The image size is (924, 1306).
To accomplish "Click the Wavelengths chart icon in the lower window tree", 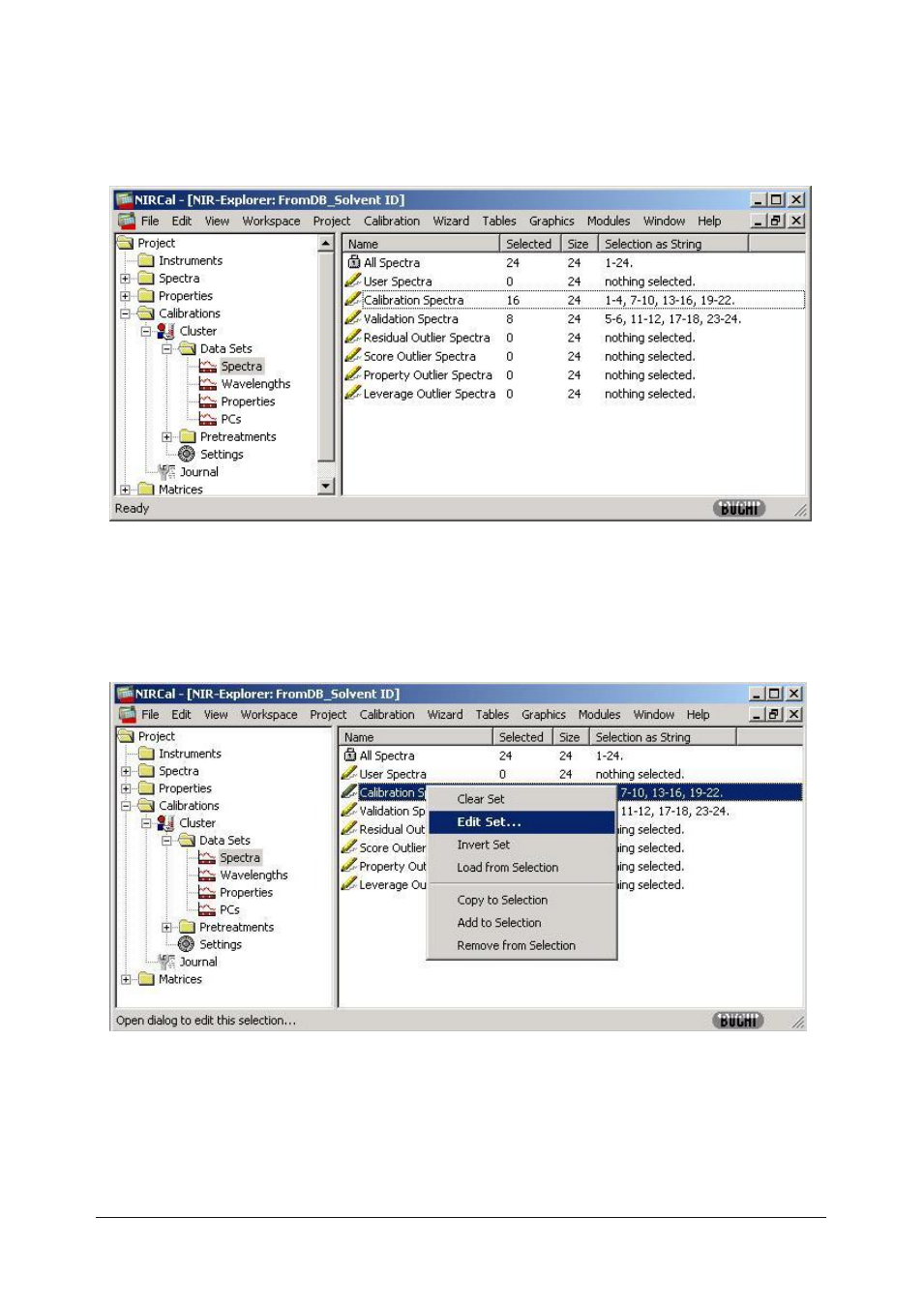I will click(207, 876).
